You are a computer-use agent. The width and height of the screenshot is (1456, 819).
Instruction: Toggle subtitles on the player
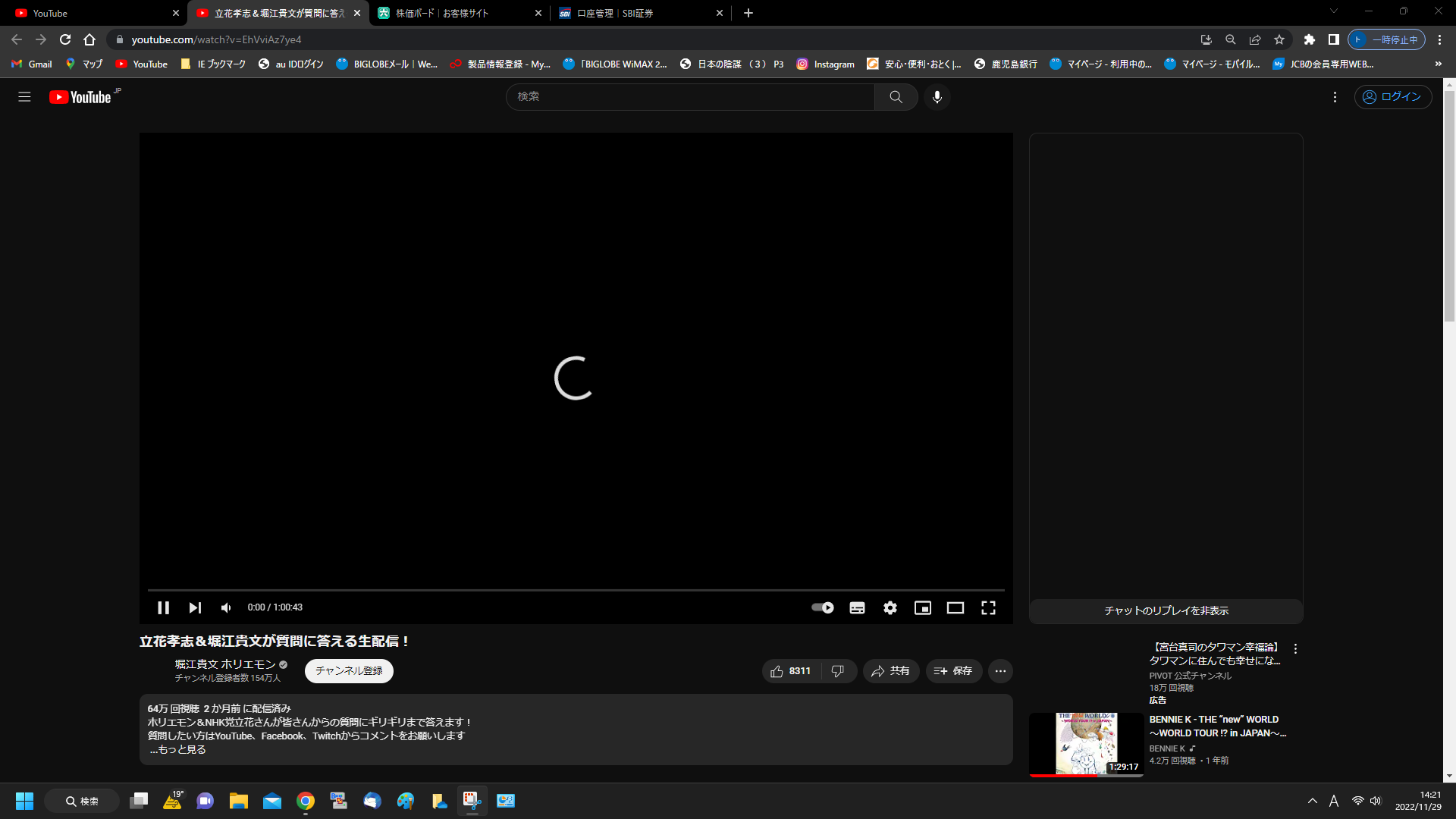pos(857,607)
